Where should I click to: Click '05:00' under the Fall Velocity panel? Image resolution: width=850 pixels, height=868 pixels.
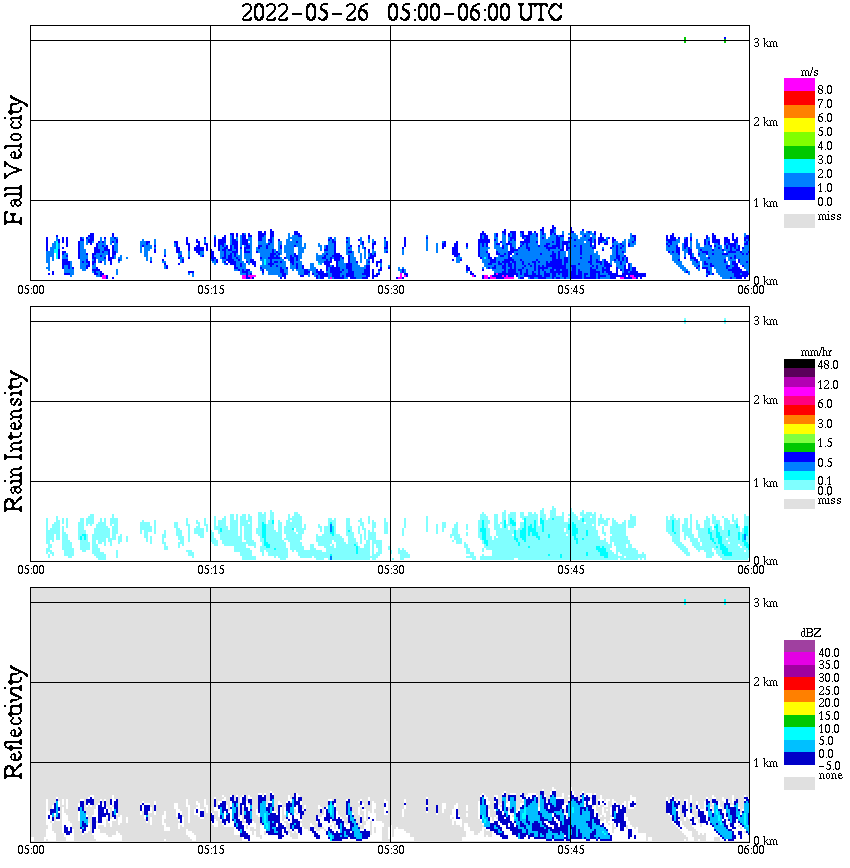pos(31,290)
